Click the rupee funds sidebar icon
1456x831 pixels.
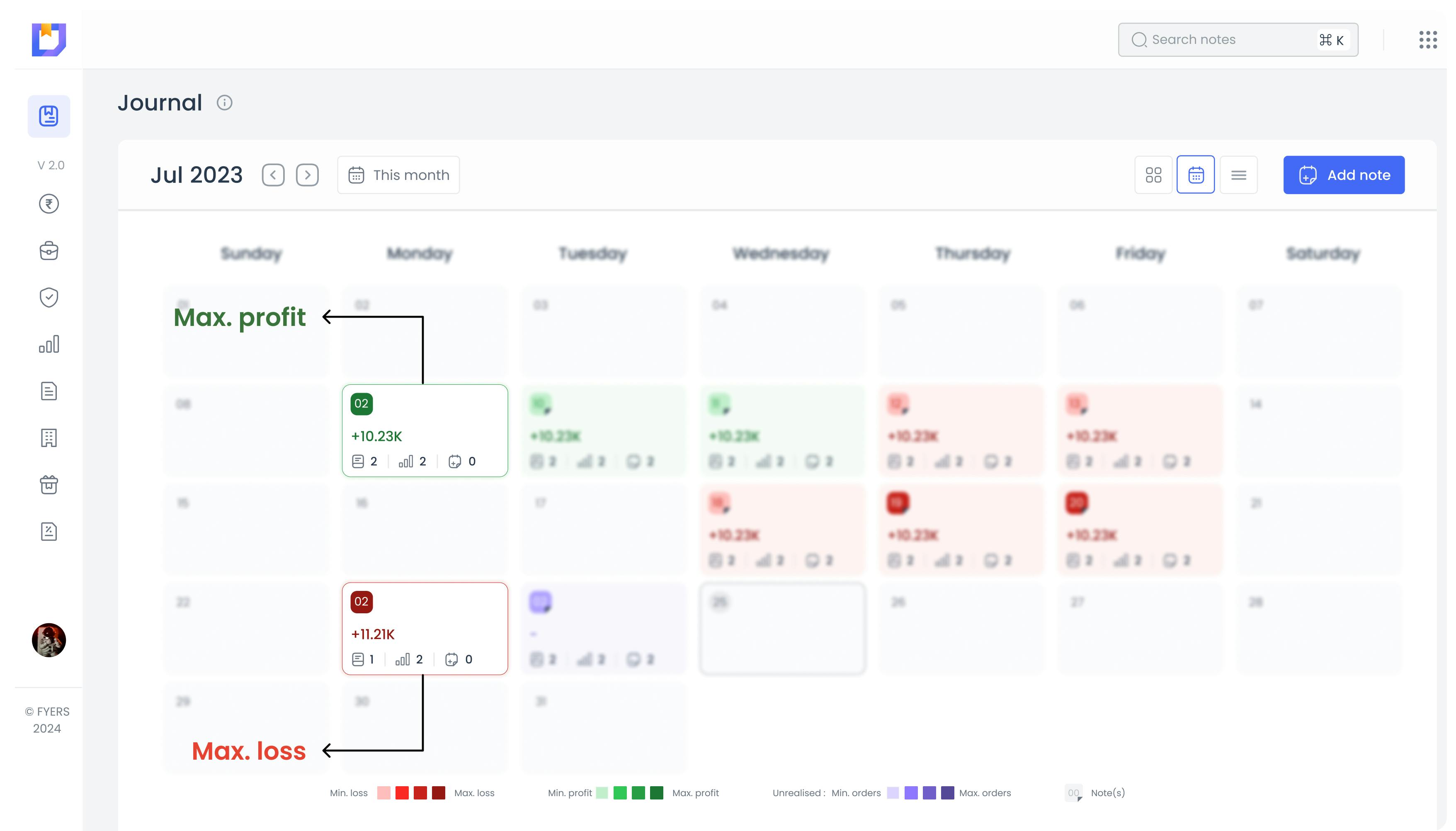[x=49, y=204]
